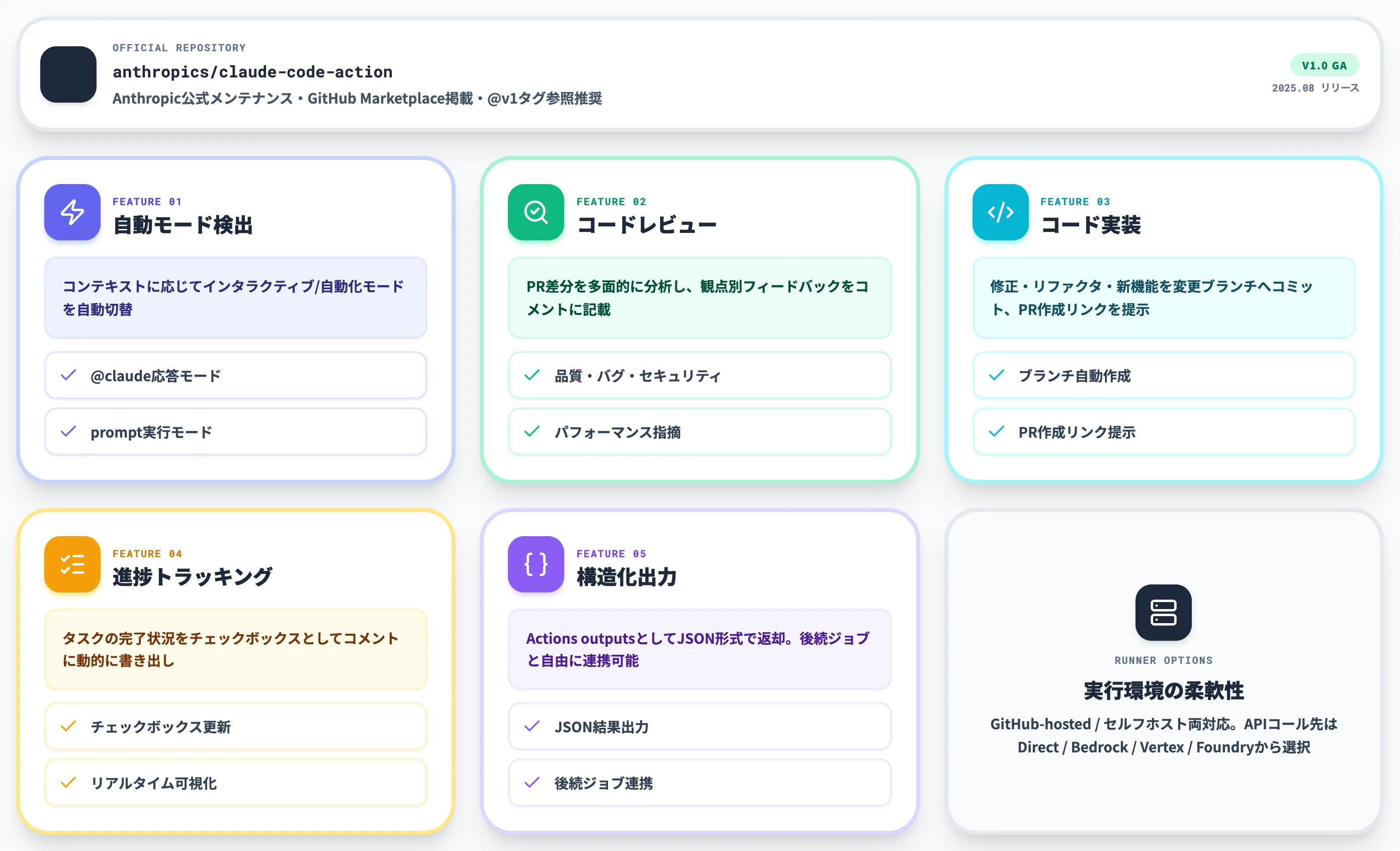Click checkmark beside PR作成リンク提示
Viewport: 1400px width, 851px height.
996,432
